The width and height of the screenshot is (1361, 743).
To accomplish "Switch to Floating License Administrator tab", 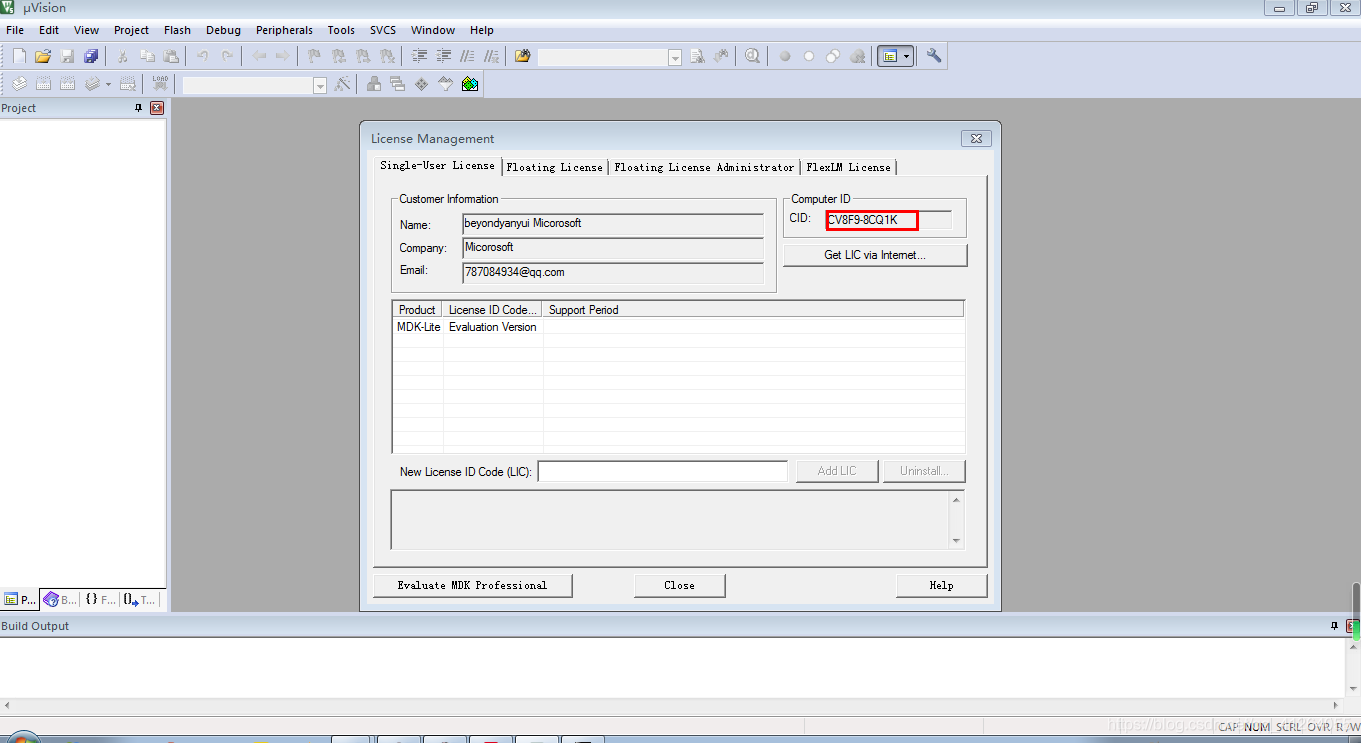I will pos(704,167).
